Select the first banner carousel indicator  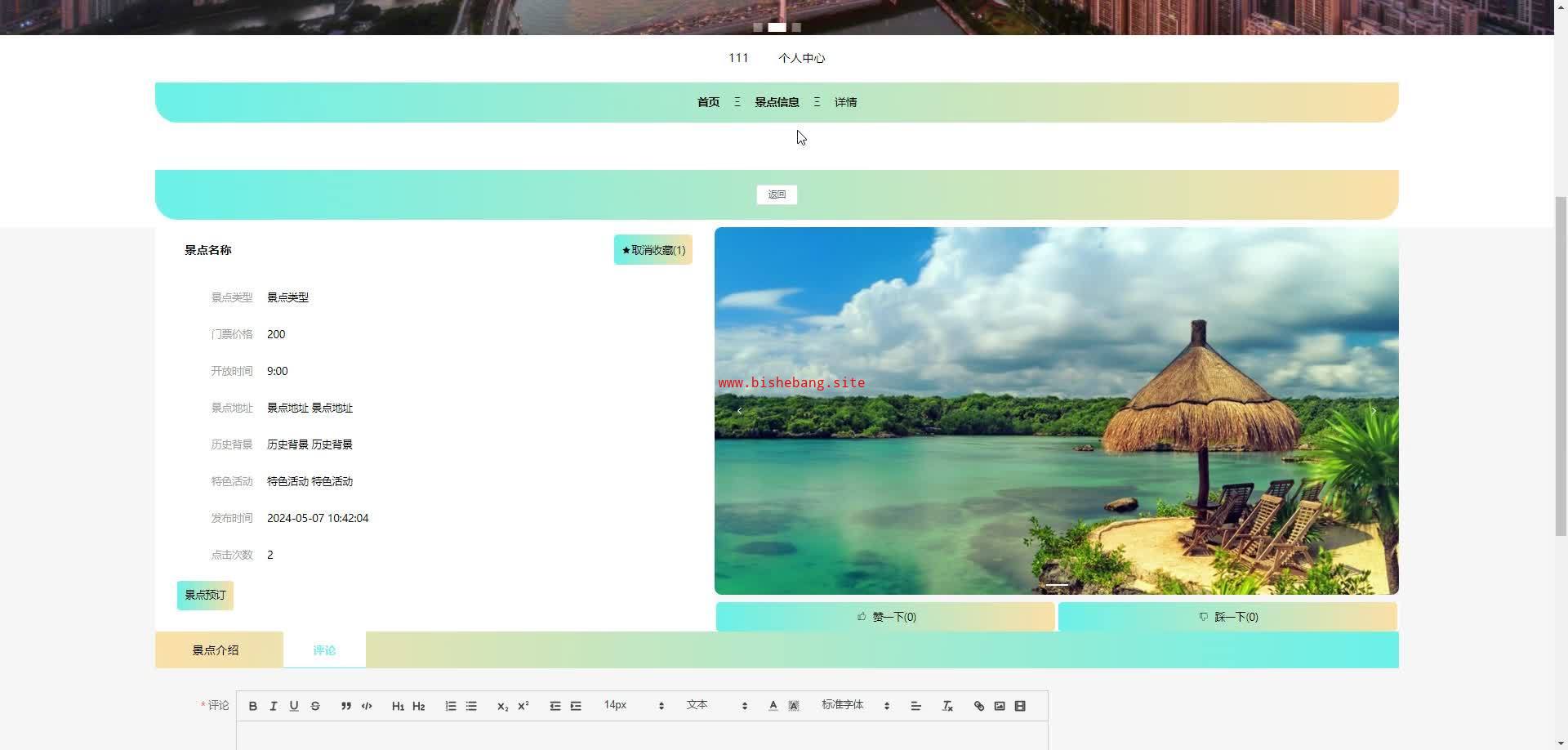point(758,27)
